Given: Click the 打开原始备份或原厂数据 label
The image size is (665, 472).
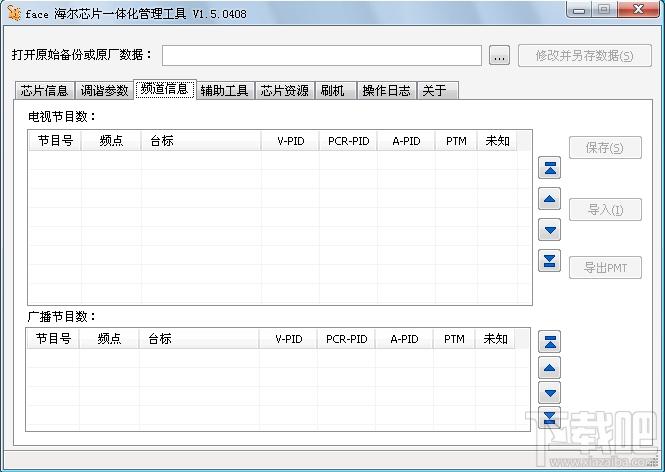Looking at the screenshot, I should [82, 55].
